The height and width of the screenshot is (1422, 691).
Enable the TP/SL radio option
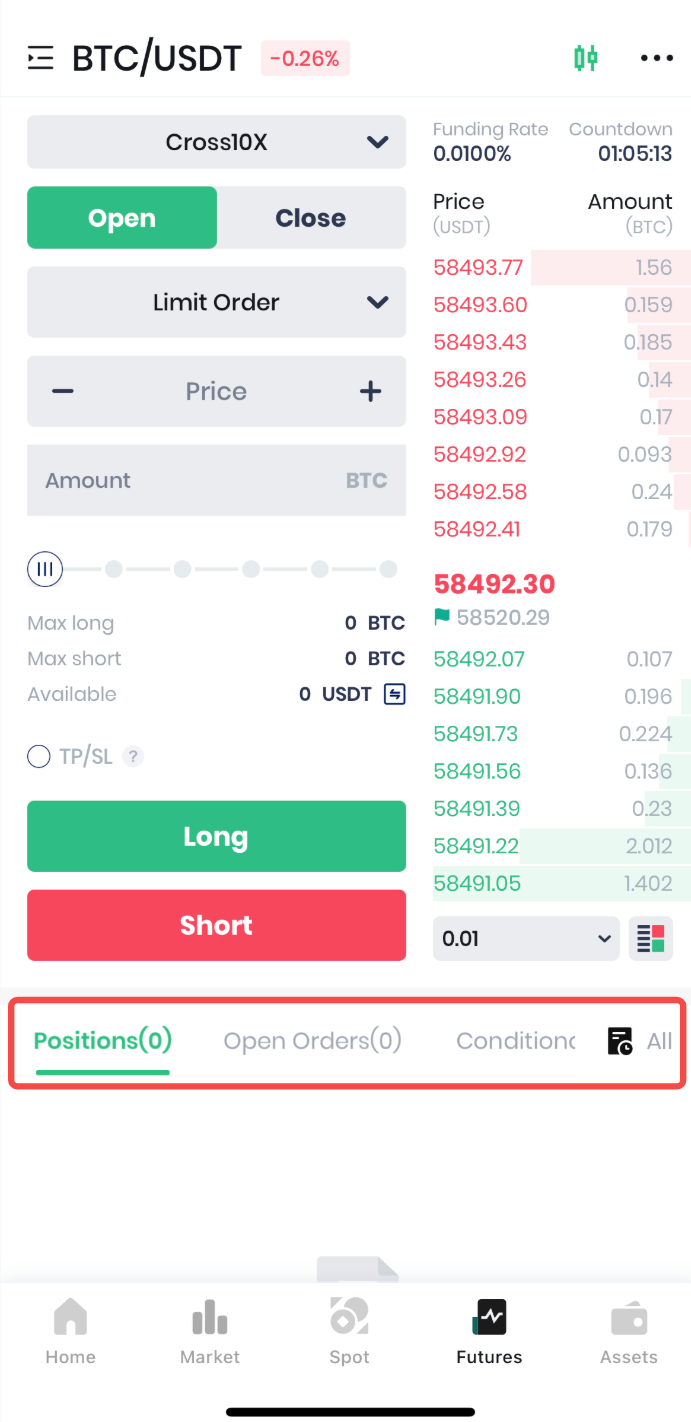39,757
